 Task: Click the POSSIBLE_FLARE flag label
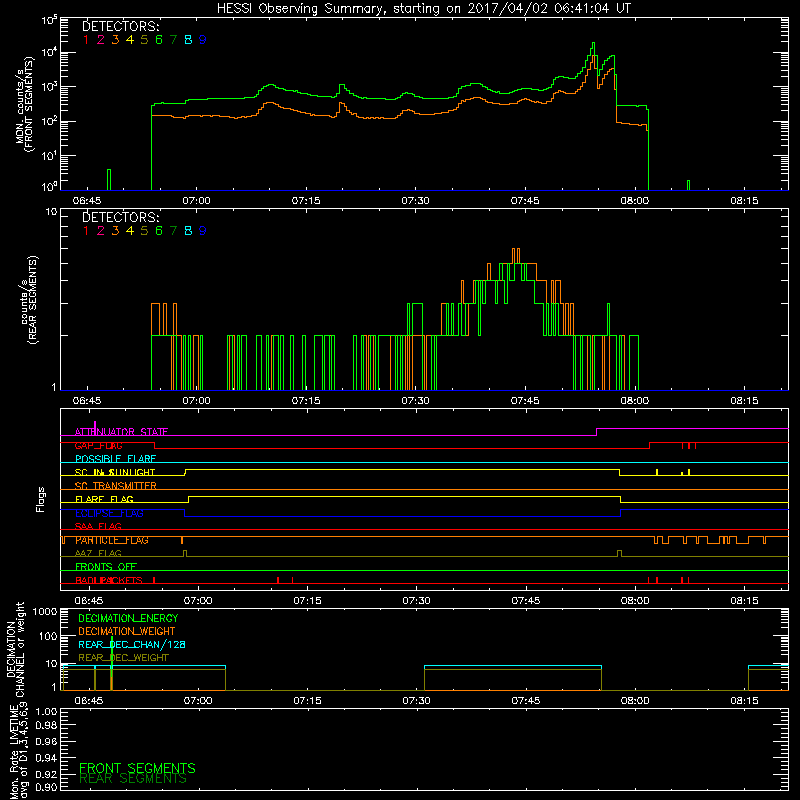(x=115, y=459)
